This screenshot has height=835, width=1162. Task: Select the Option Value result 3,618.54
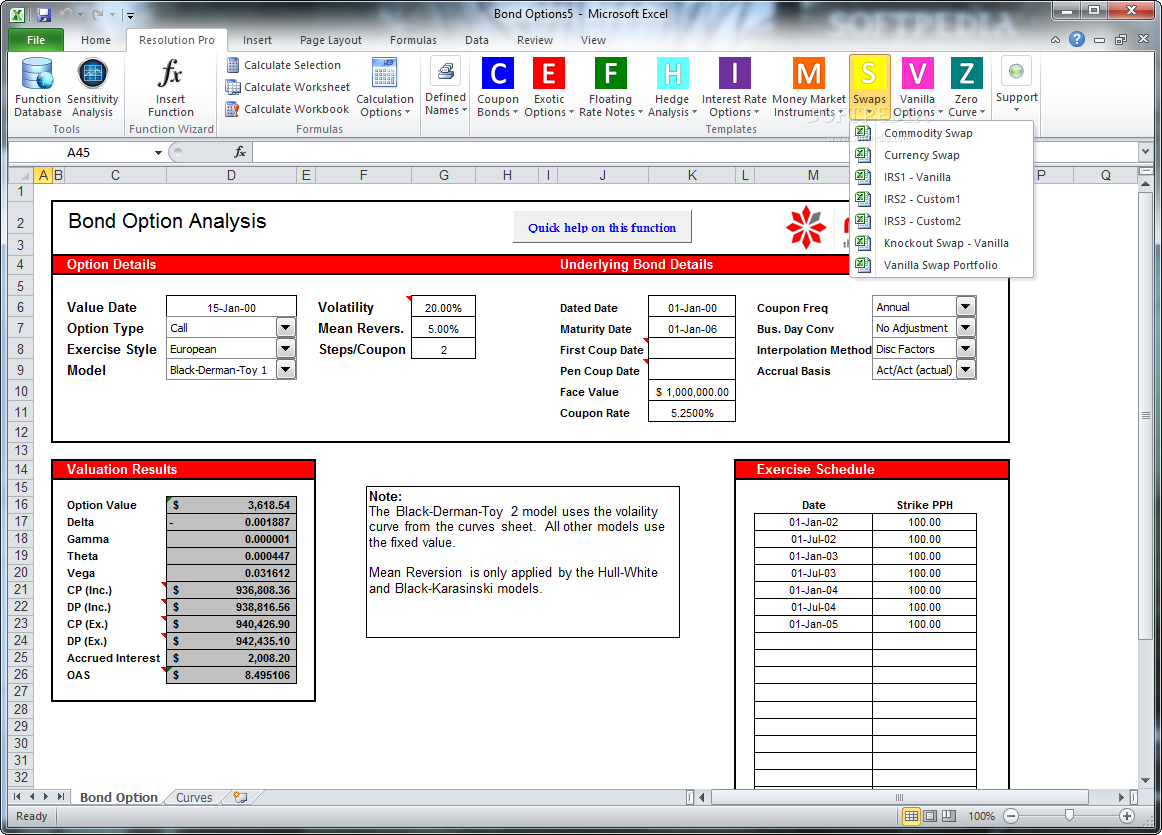232,505
